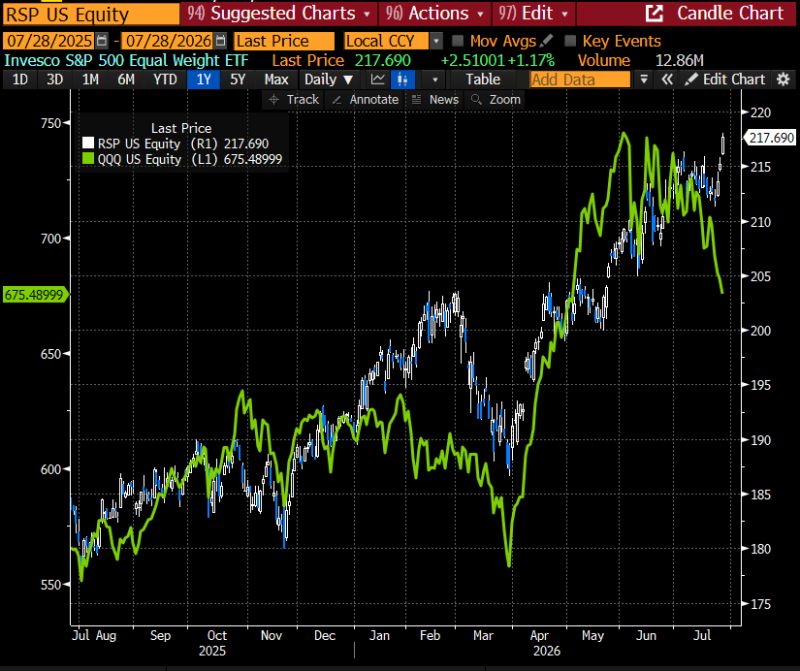The height and width of the screenshot is (671, 800).
Task: Open the Edit menu
Action: pos(534,13)
